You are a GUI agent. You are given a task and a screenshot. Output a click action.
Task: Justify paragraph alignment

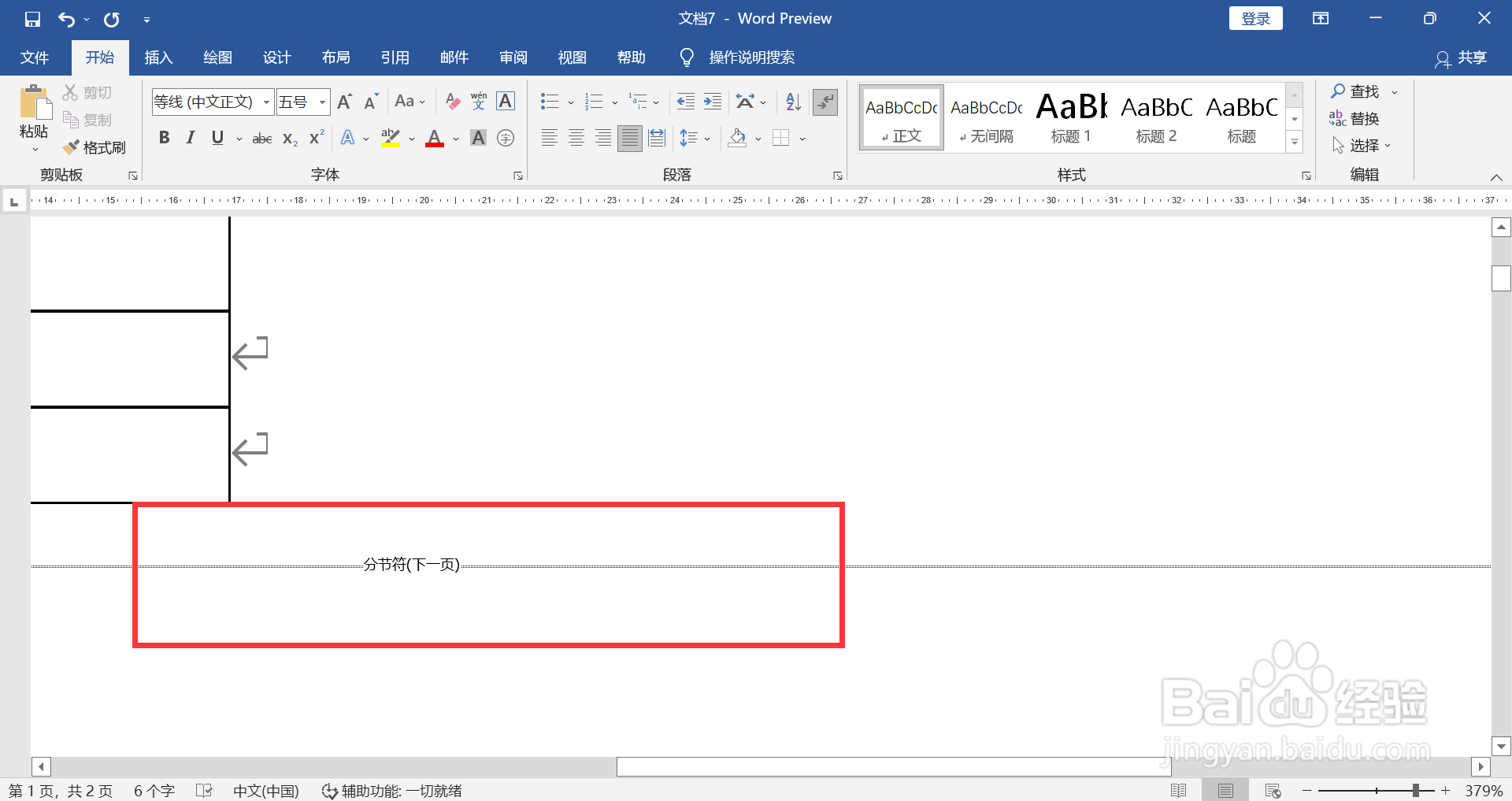630,138
